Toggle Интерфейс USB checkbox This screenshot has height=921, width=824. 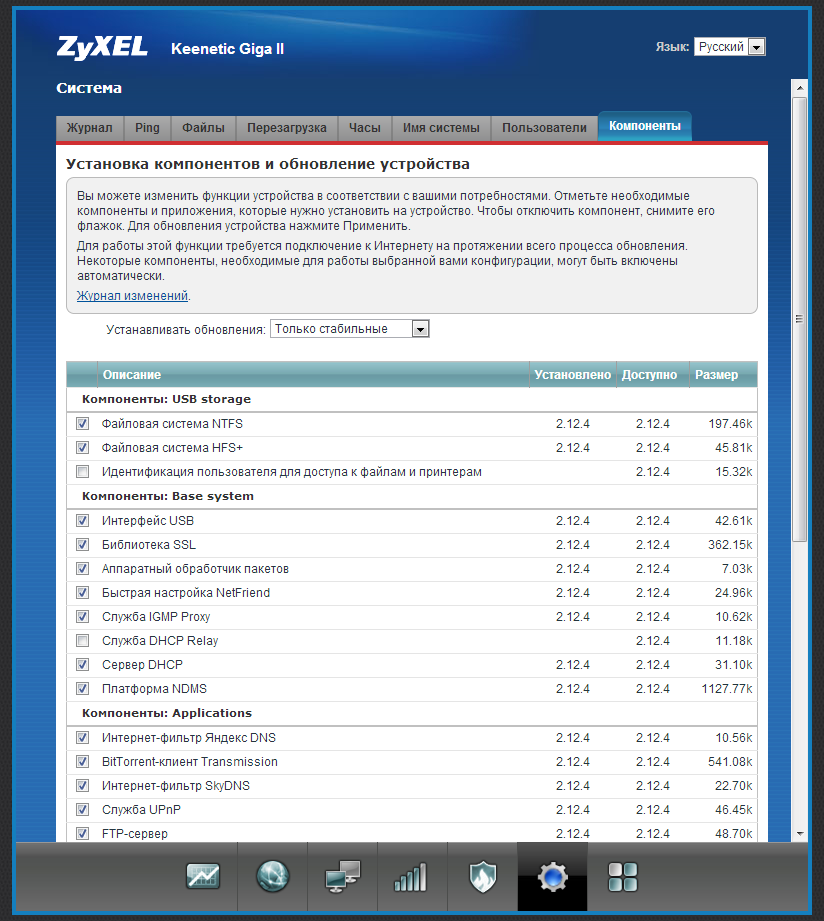82,520
